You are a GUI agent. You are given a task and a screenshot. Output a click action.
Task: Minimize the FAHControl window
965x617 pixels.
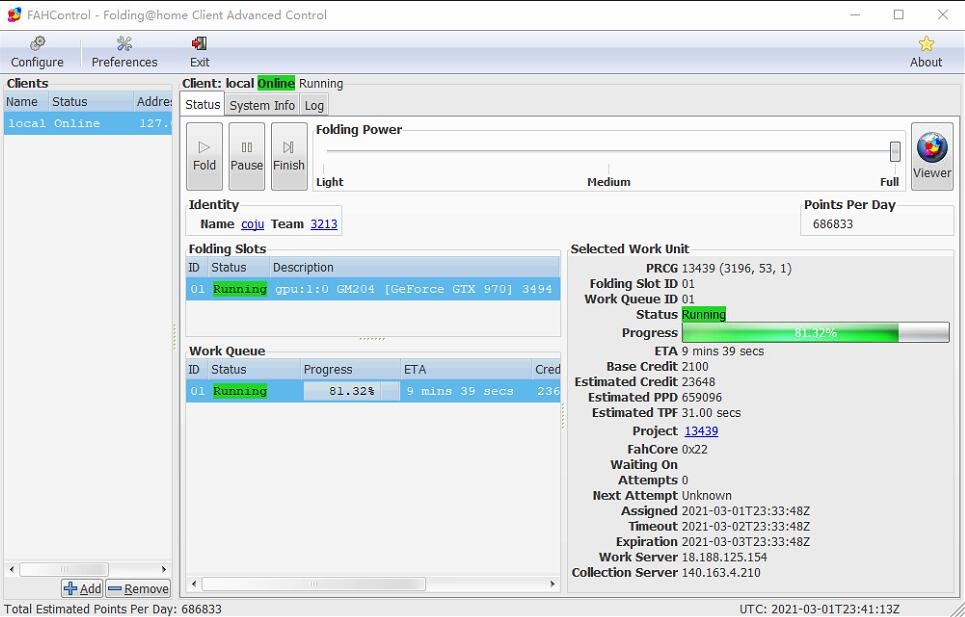point(855,15)
